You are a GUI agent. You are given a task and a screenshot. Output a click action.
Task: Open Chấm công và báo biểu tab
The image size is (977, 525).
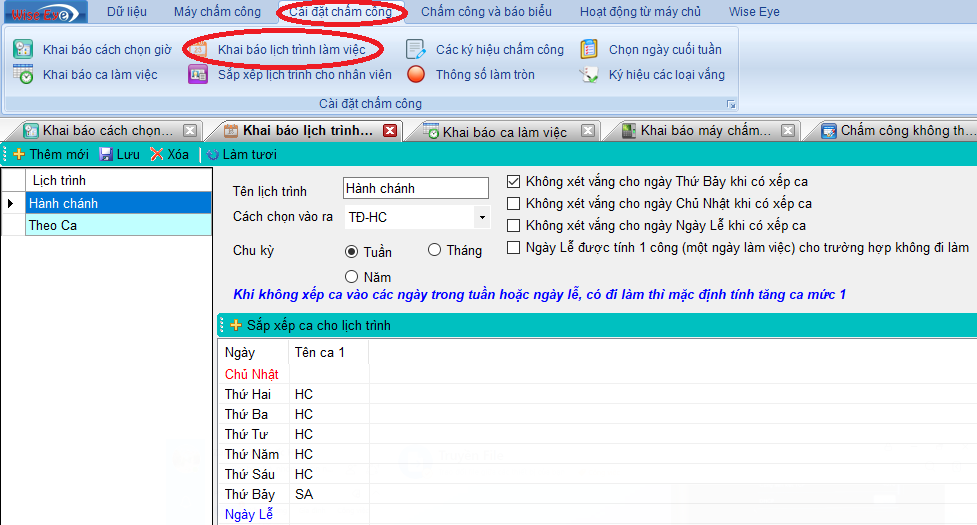pos(486,12)
